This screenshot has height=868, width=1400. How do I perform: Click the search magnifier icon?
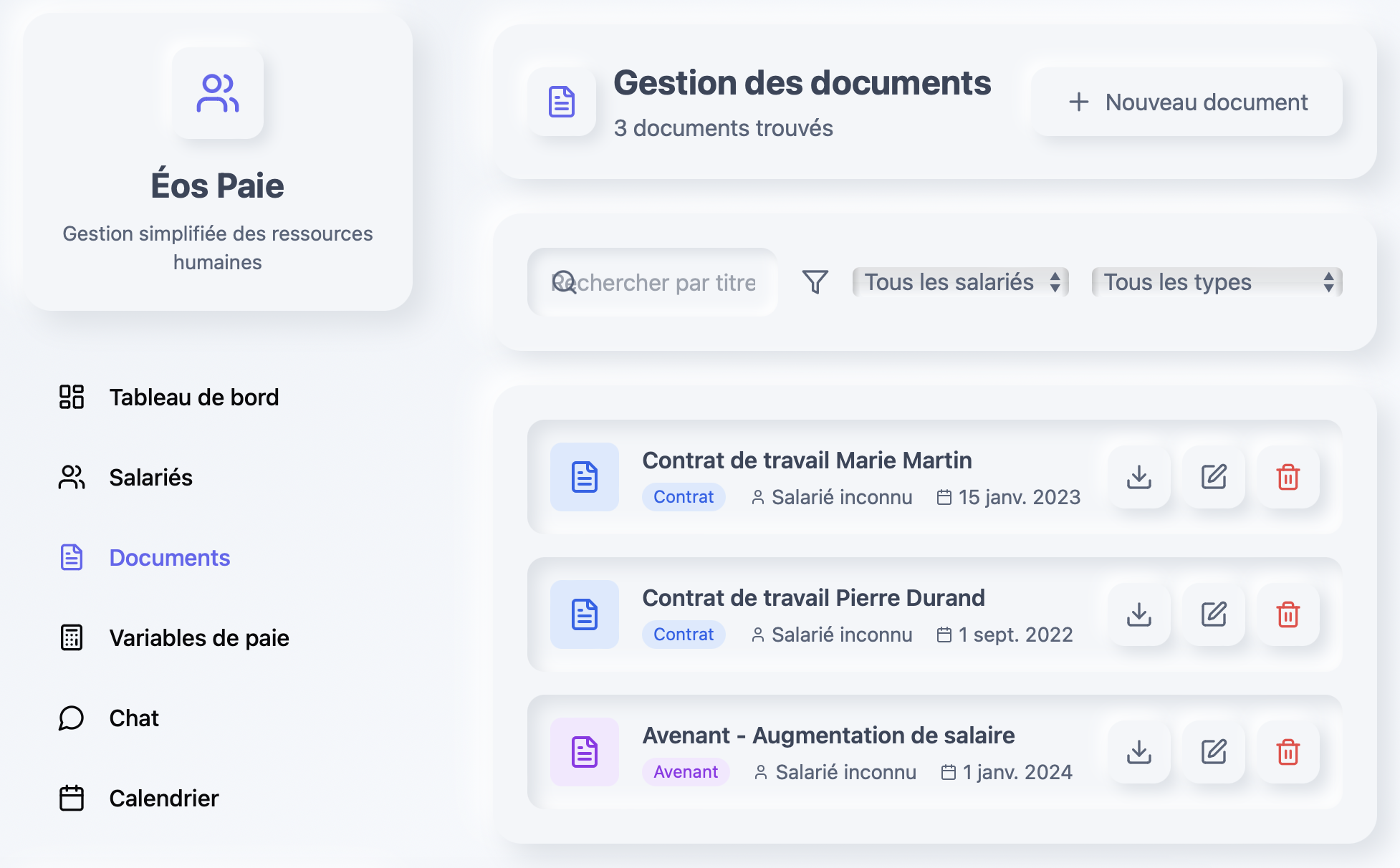pyautogui.click(x=565, y=282)
